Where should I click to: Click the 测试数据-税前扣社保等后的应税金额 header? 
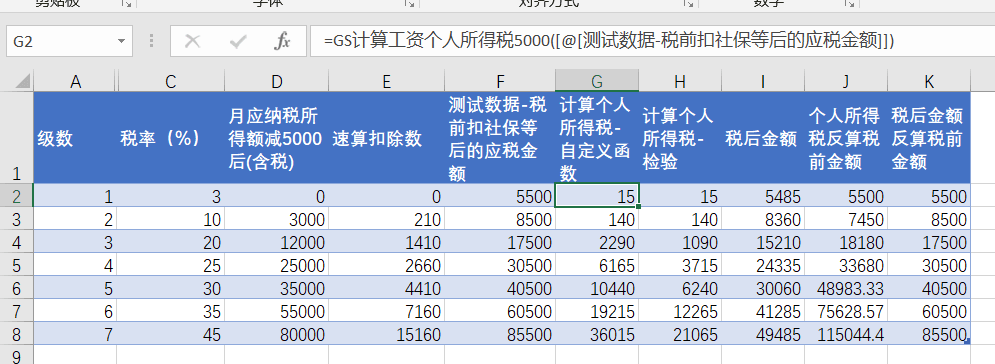click(500, 138)
